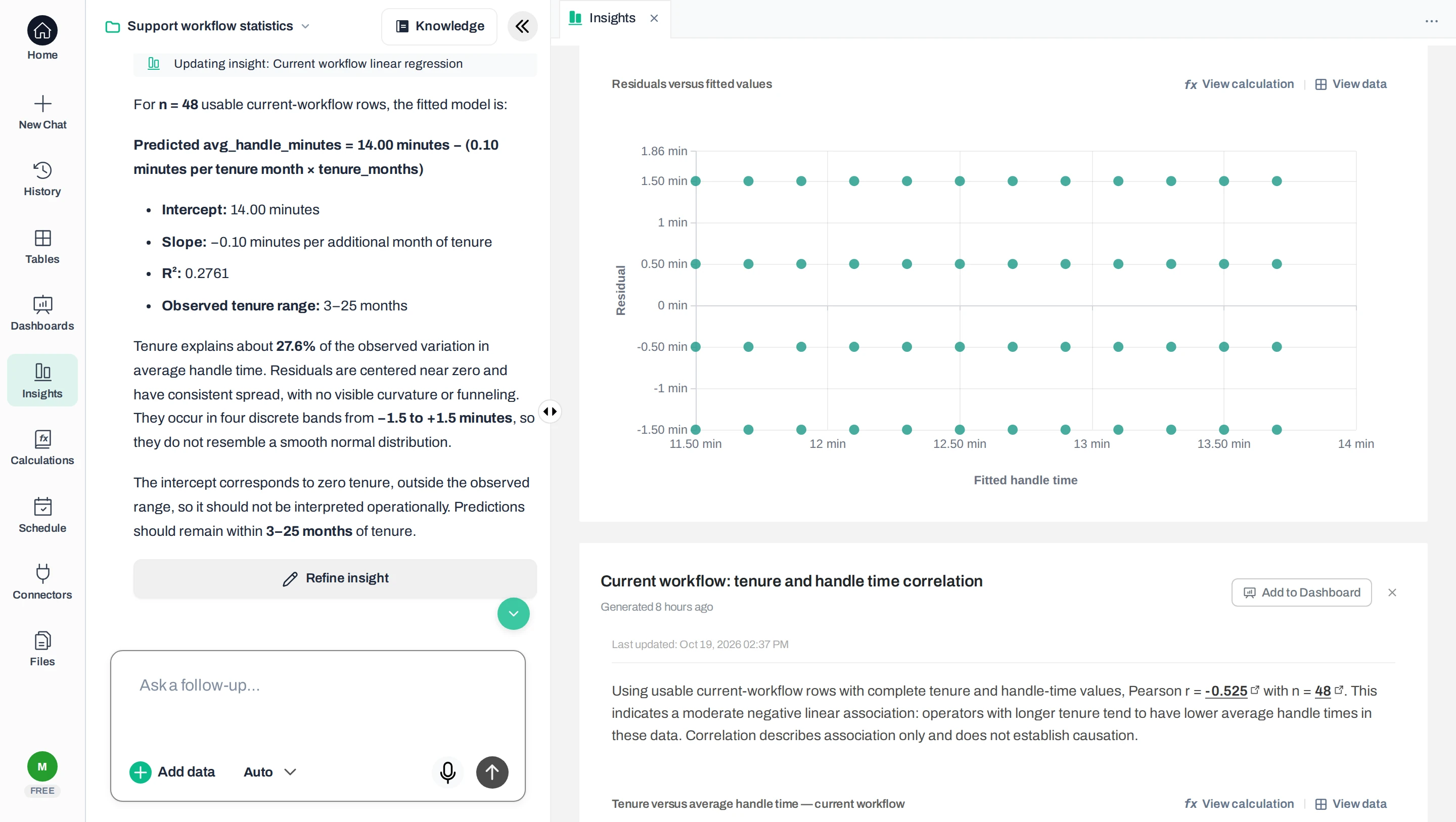The width and height of the screenshot is (1456, 822).
Task: Click the green scroll-down chevron button
Action: [x=513, y=613]
